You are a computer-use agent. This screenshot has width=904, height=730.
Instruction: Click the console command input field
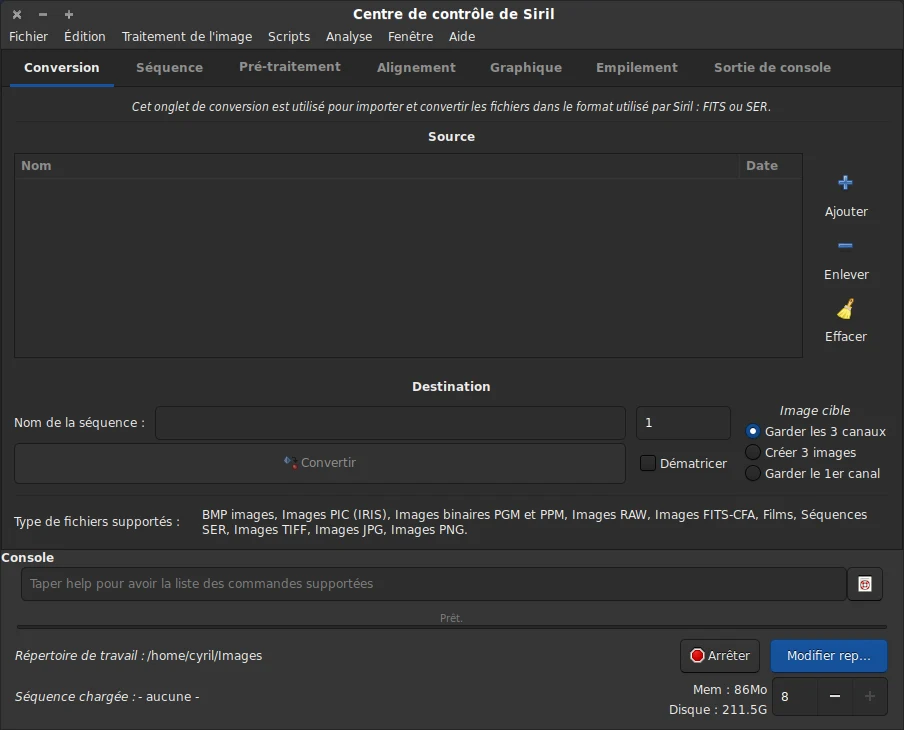pos(434,584)
